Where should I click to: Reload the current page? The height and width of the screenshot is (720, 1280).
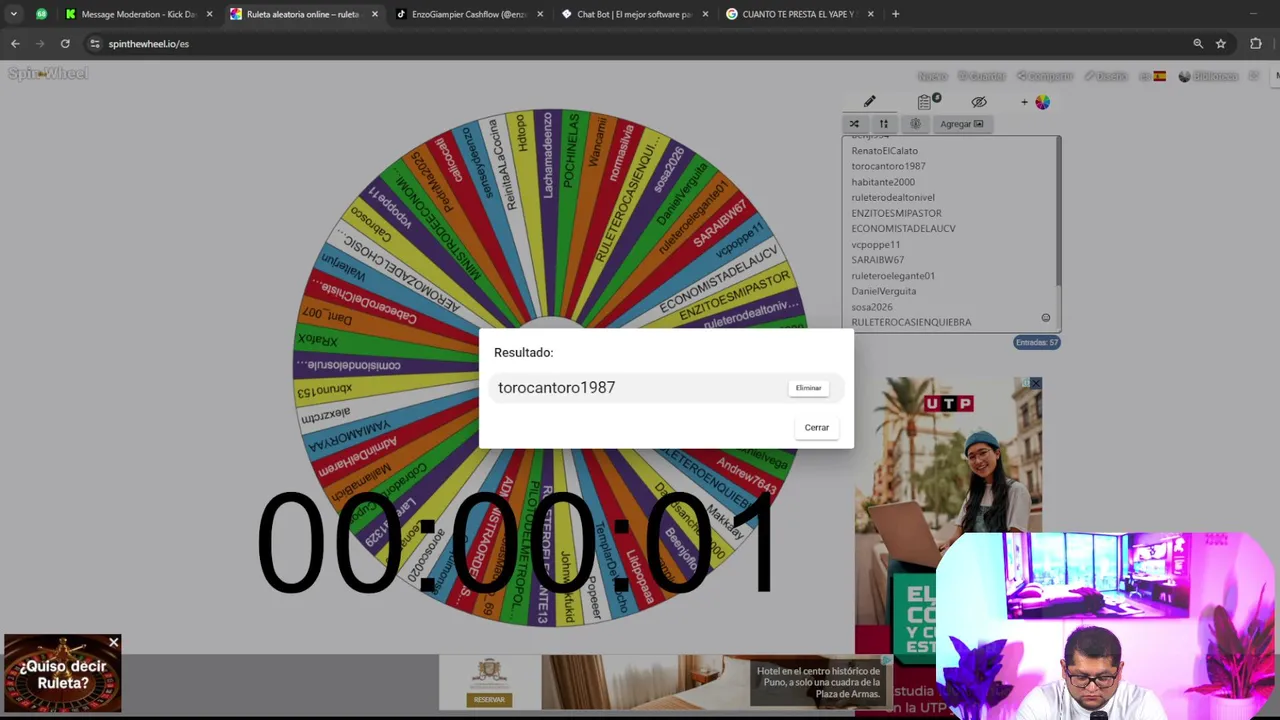pyautogui.click(x=65, y=44)
